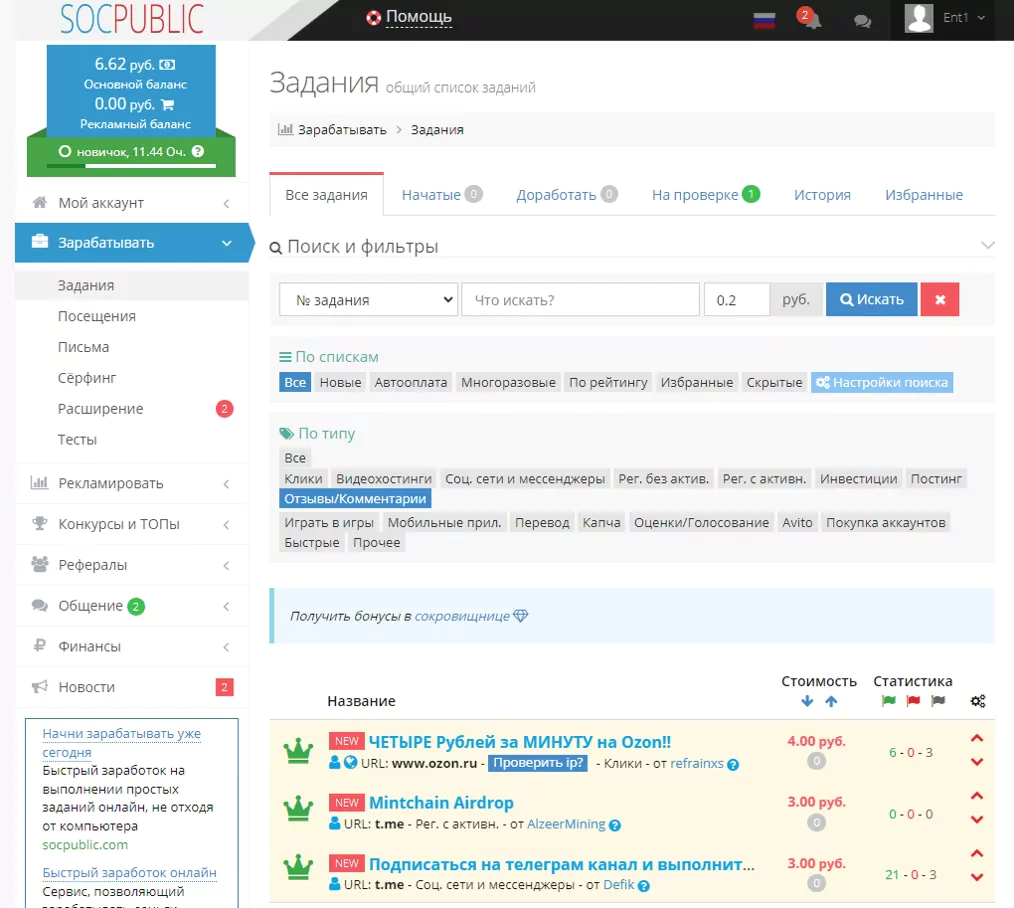Collapse the Поиск и фильтры panel chevron
The image size is (1014, 908).
pos(987,245)
